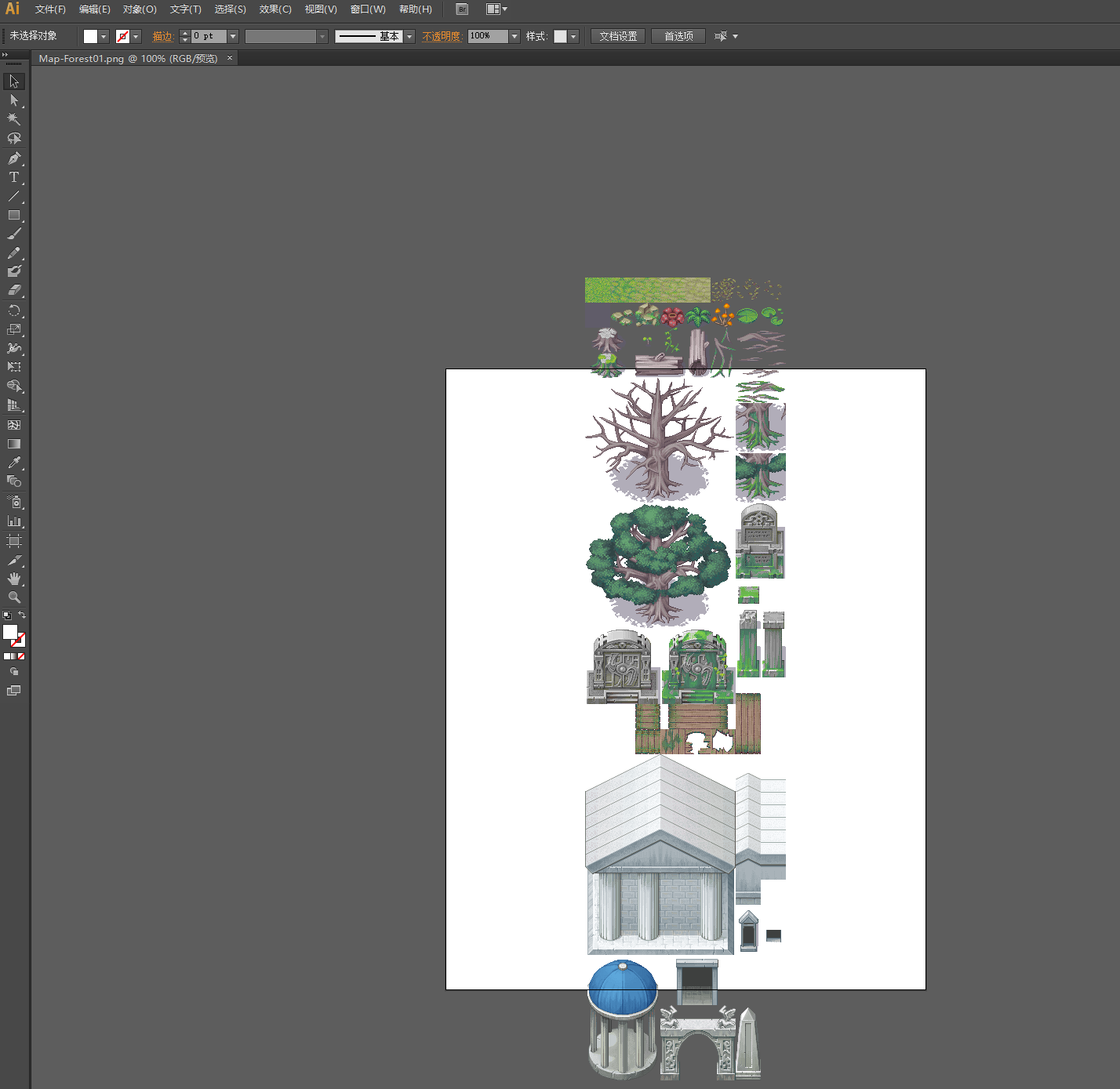
Task: Activate the Symbol Sprayer tool
Action: tap(14, 502)
